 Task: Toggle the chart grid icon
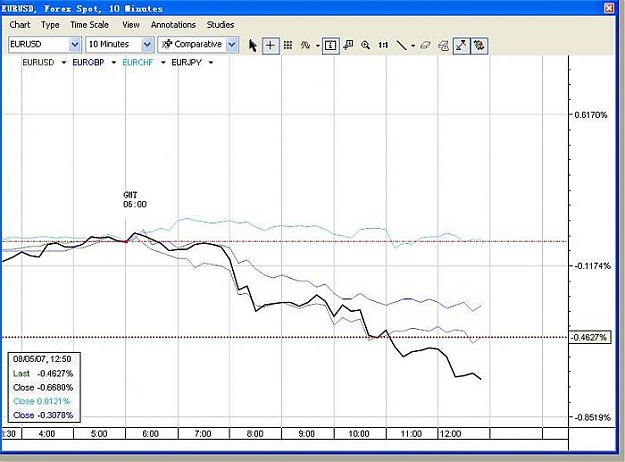pos(288,45)
